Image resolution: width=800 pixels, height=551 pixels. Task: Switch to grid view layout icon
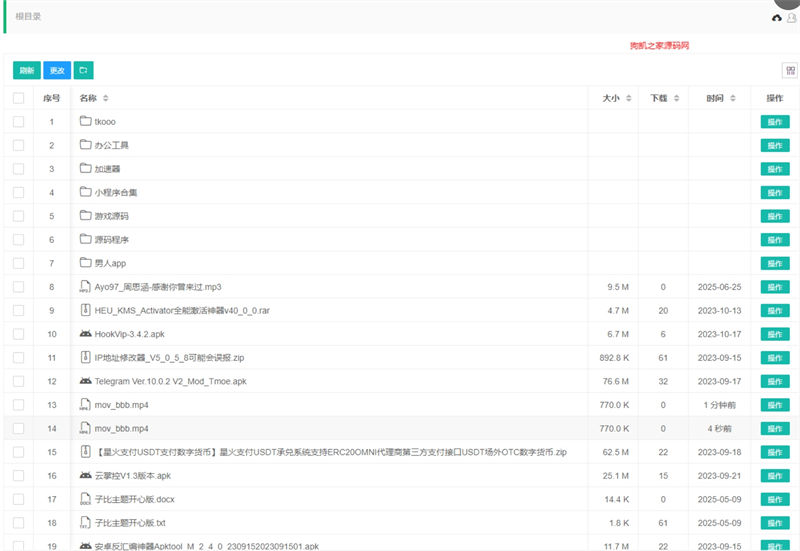click(x=790, y=70)
